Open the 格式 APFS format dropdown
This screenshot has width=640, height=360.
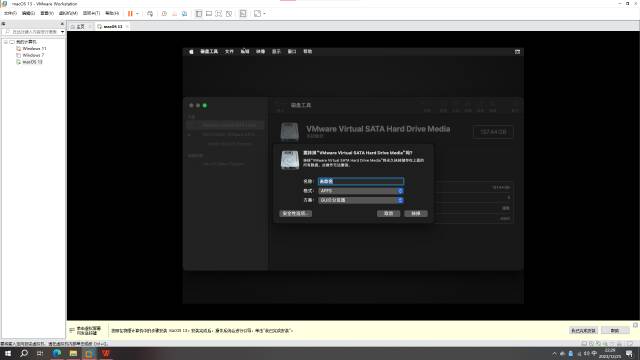361,191
